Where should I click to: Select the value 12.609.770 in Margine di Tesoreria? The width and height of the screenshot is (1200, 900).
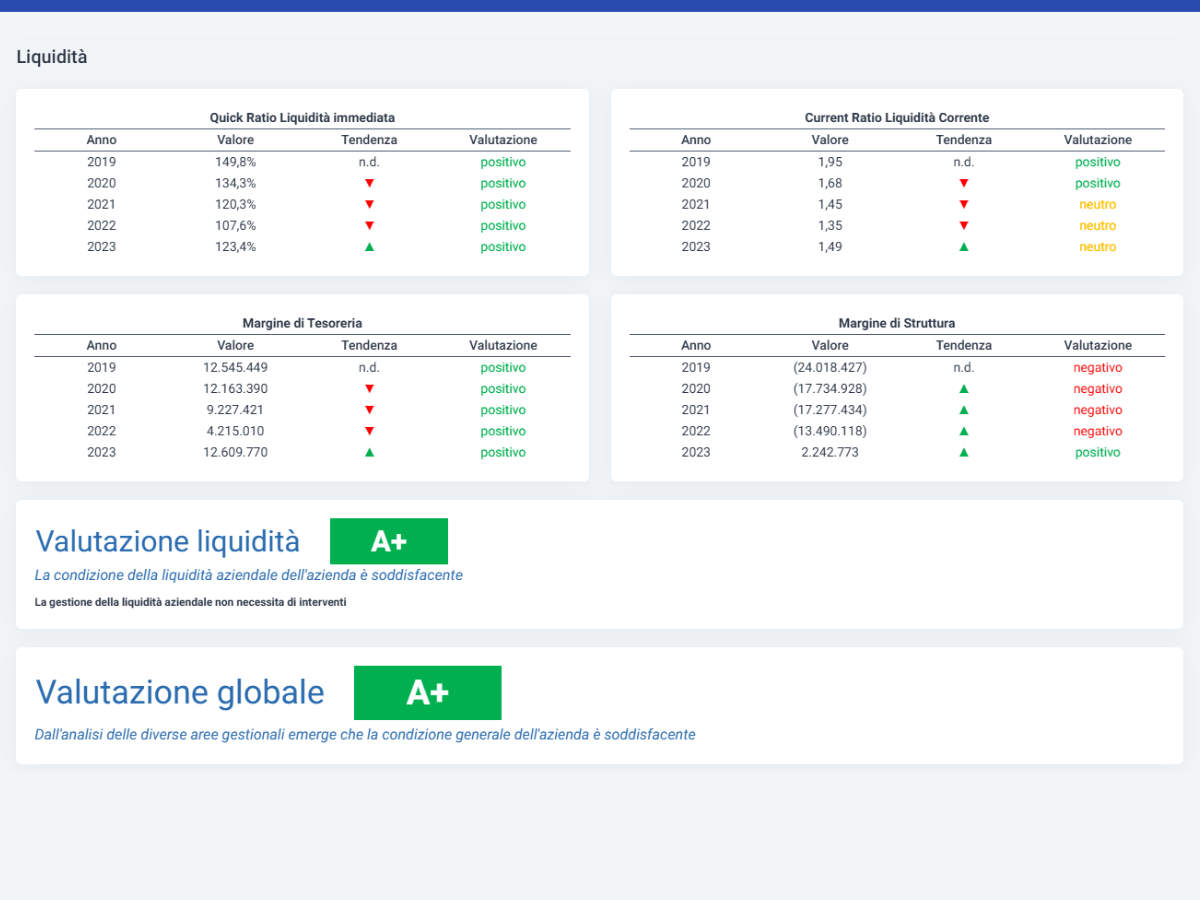235,452
